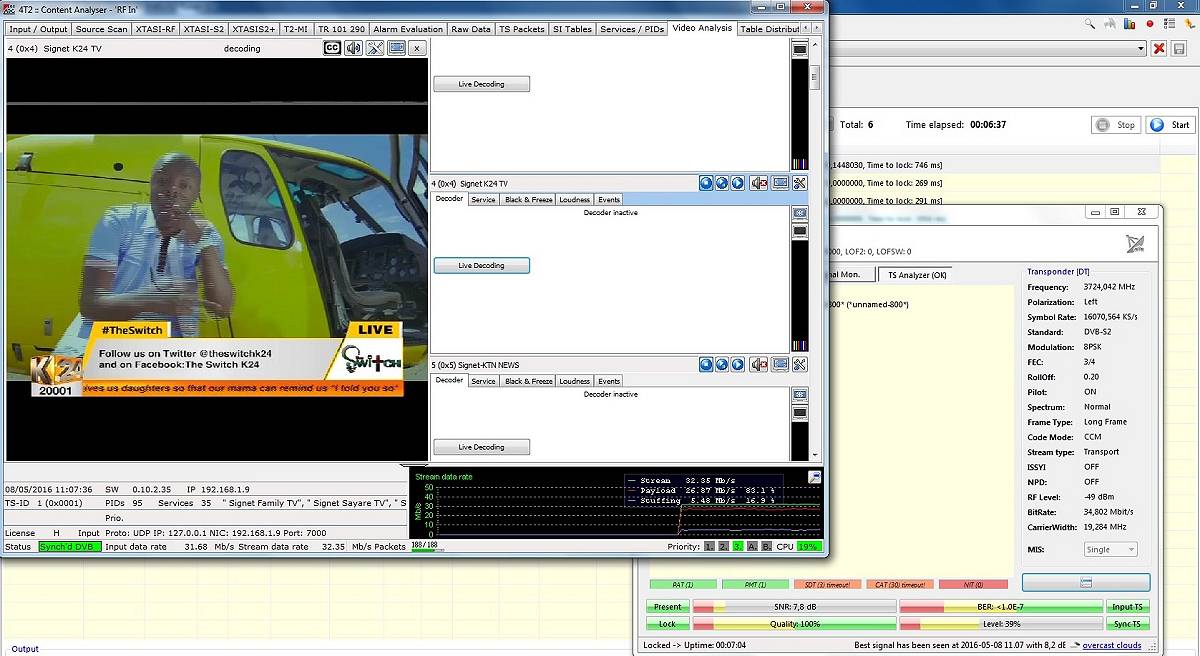Click bar chart icon in background window toolbar
Screen dimensions: 1200x656
click(1127, 22)
